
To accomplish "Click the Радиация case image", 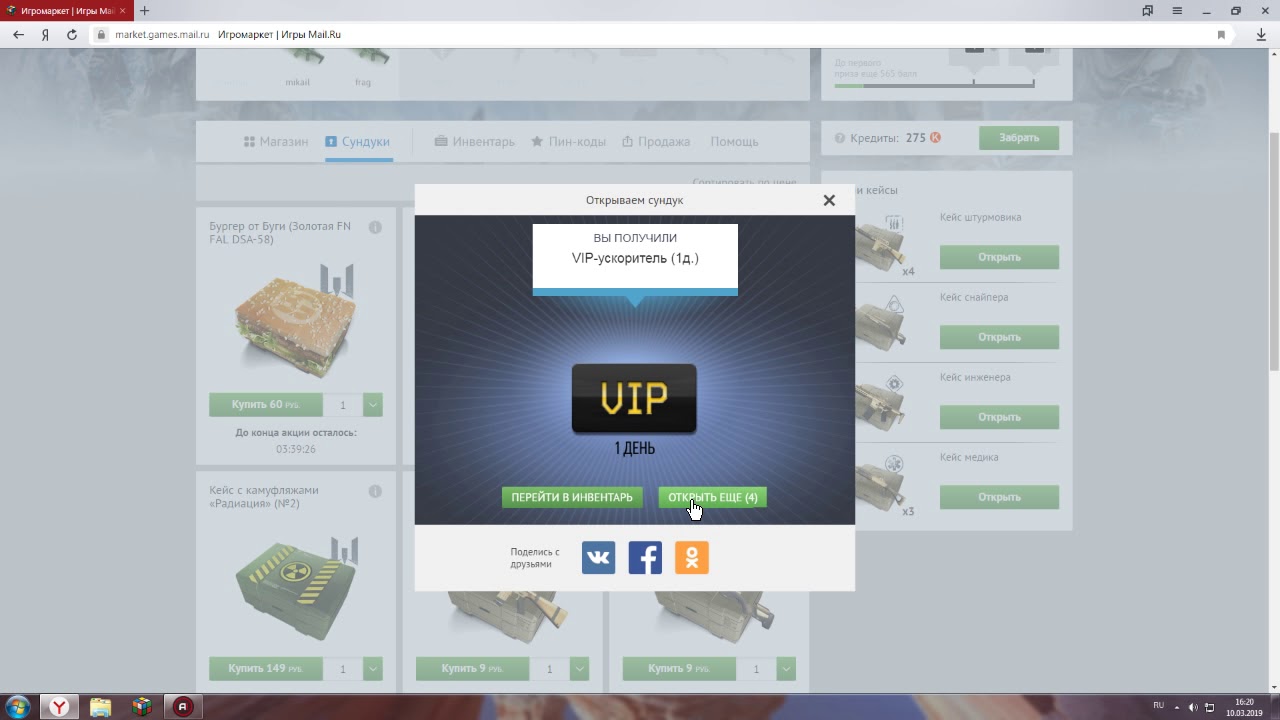I will pyautogui.click(x=297, y=587).
